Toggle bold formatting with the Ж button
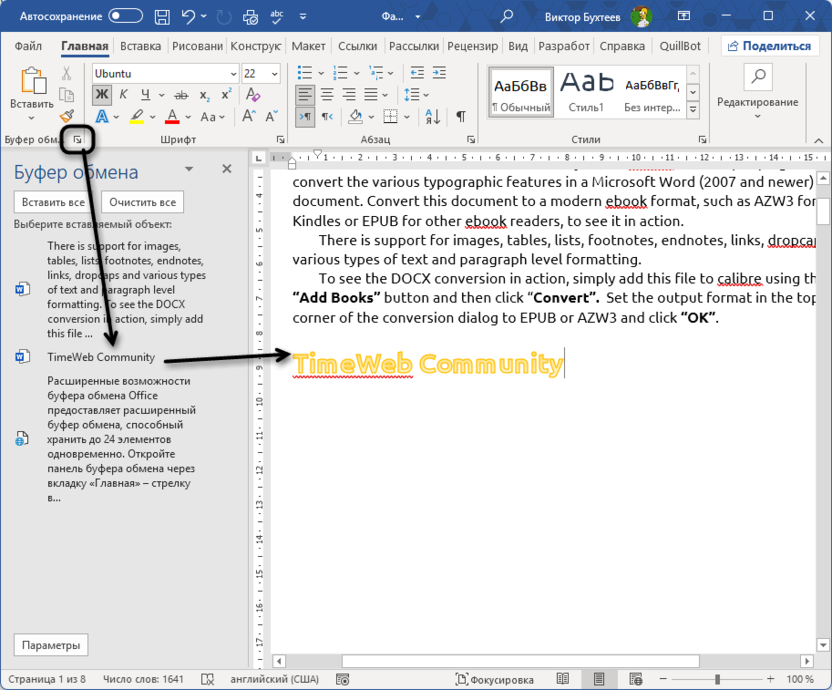The image size is (832, 690). 101,95
